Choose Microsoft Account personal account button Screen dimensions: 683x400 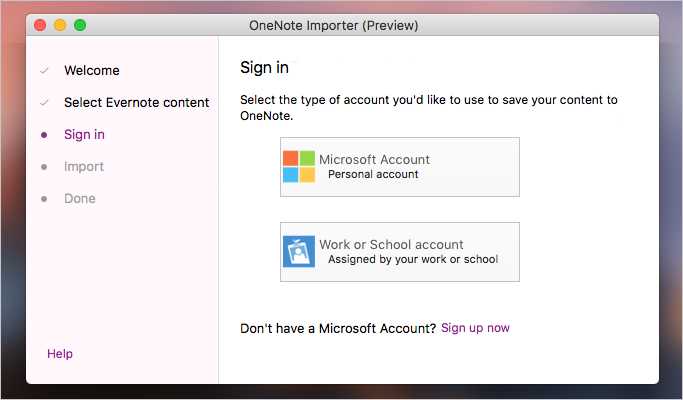(x=400, y=167)
